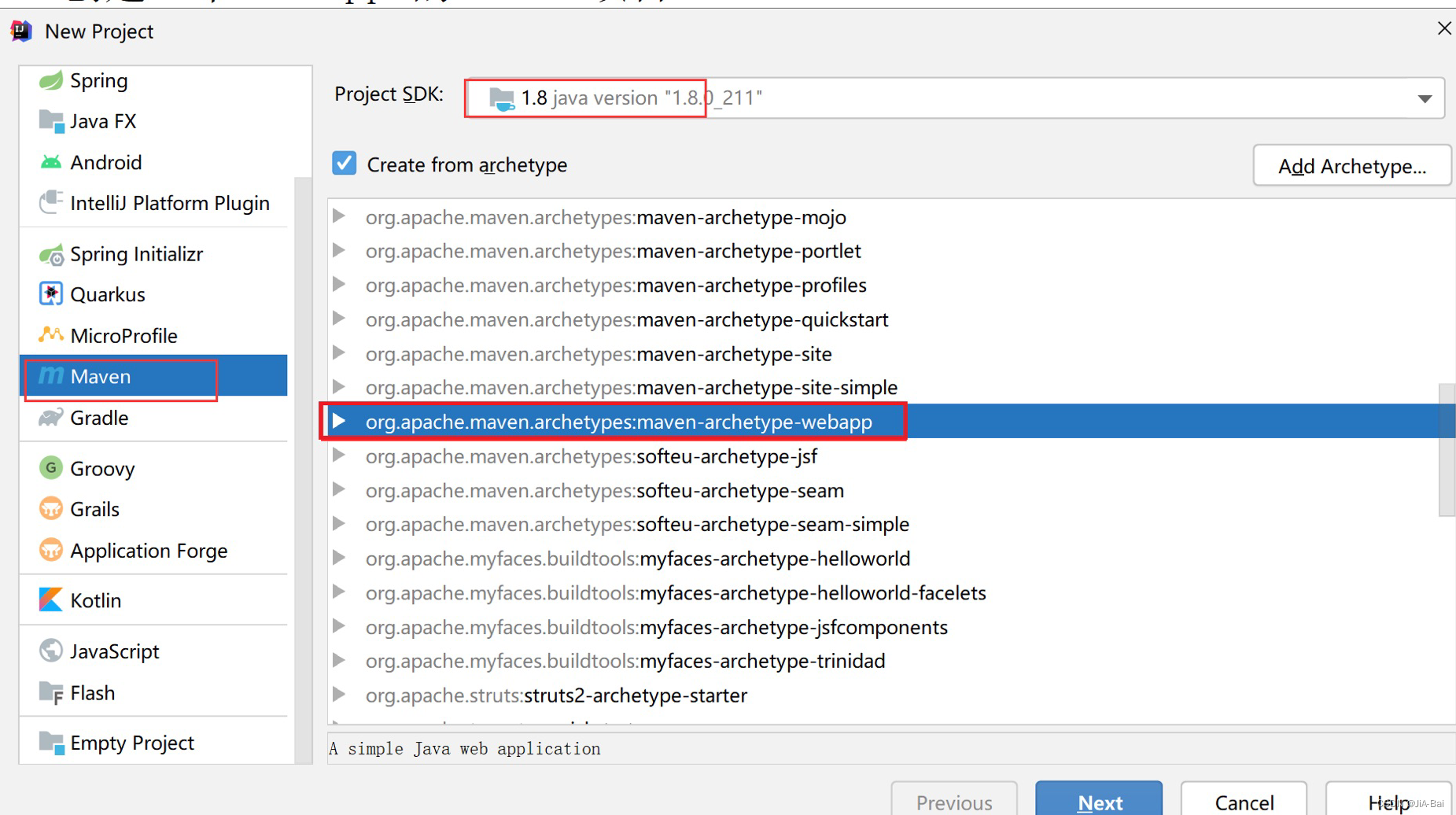This screenshot has height=815, width=1456.
Task: Select Quarkus project type
Action: coord(153,294)
